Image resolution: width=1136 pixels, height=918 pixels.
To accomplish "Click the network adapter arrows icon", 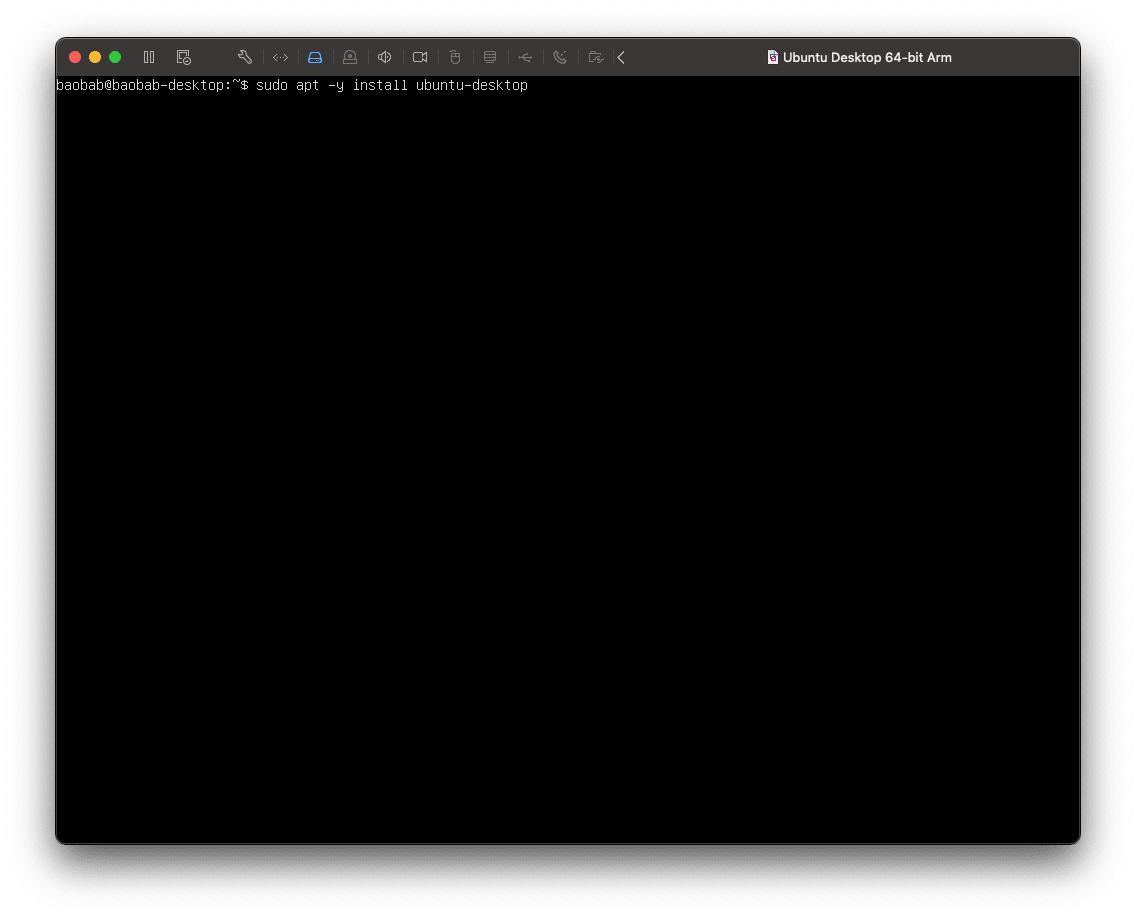I will click(x=280, y=57).
